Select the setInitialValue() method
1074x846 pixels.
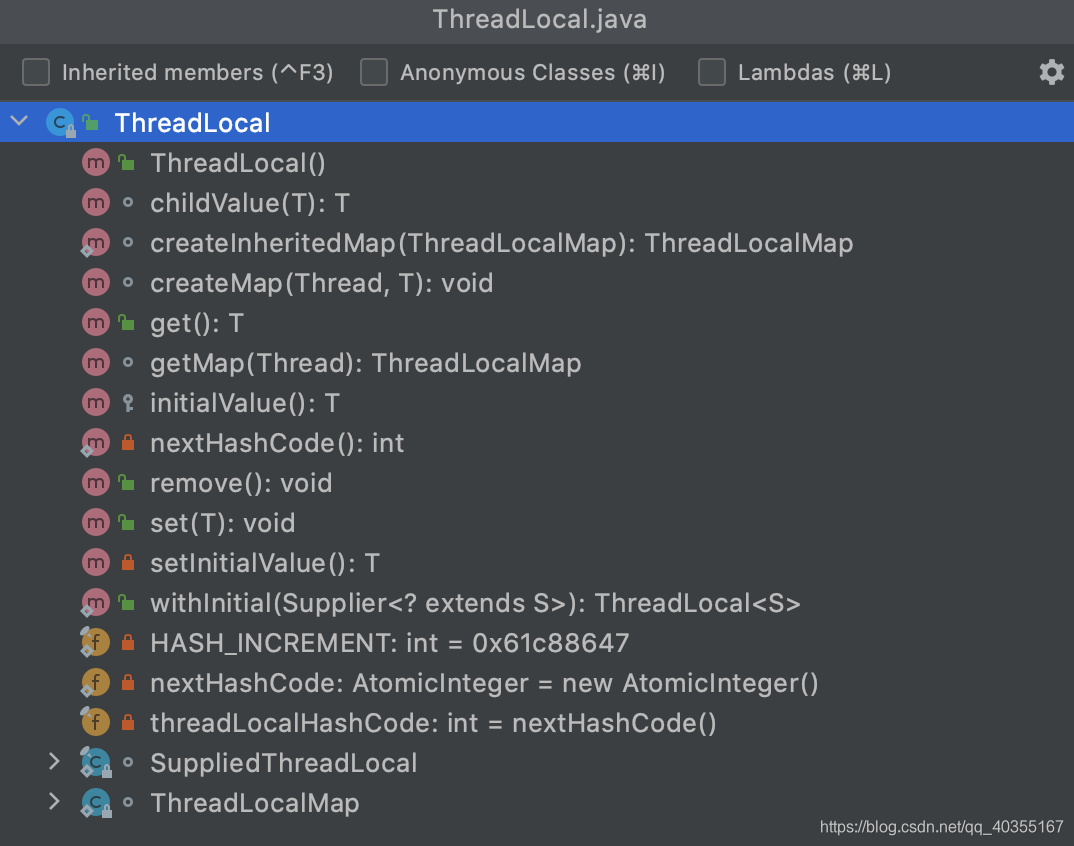pyautogui.click(x=264, y=562)
